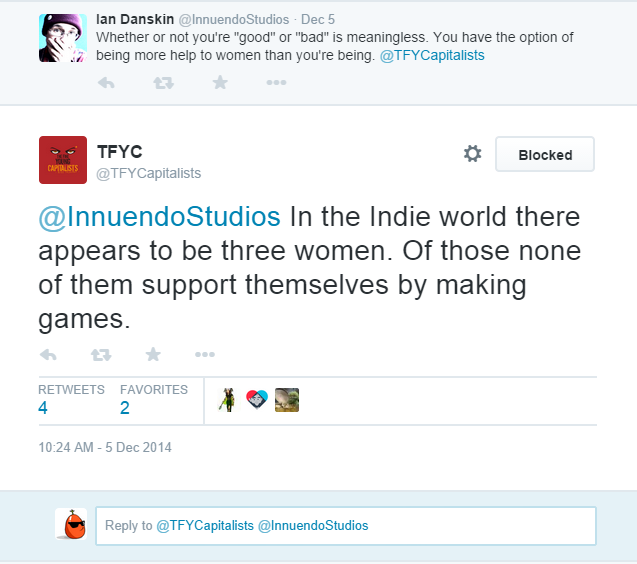Open heart-shaped avatar among retweeters
This screenshot has height=564, width=637.
257,399
